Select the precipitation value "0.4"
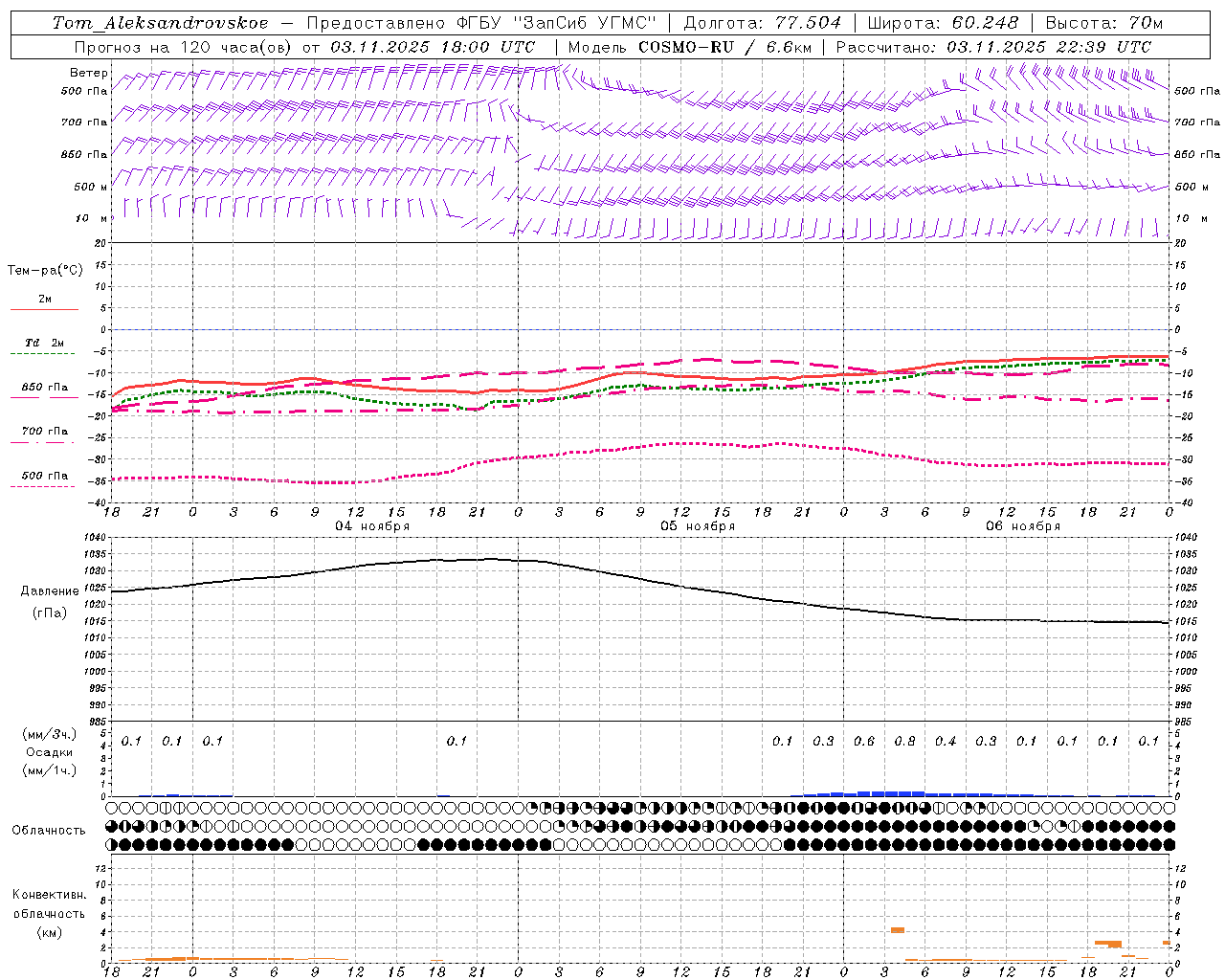The height and width of the screenshot is (980, 1225). coord(946,742)
